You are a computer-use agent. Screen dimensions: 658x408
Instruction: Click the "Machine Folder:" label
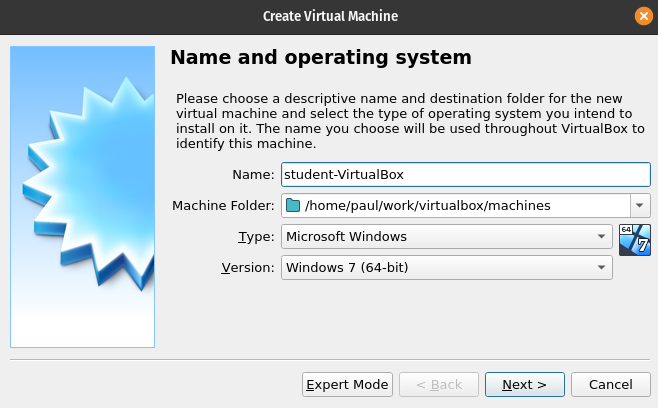[223, 206]
